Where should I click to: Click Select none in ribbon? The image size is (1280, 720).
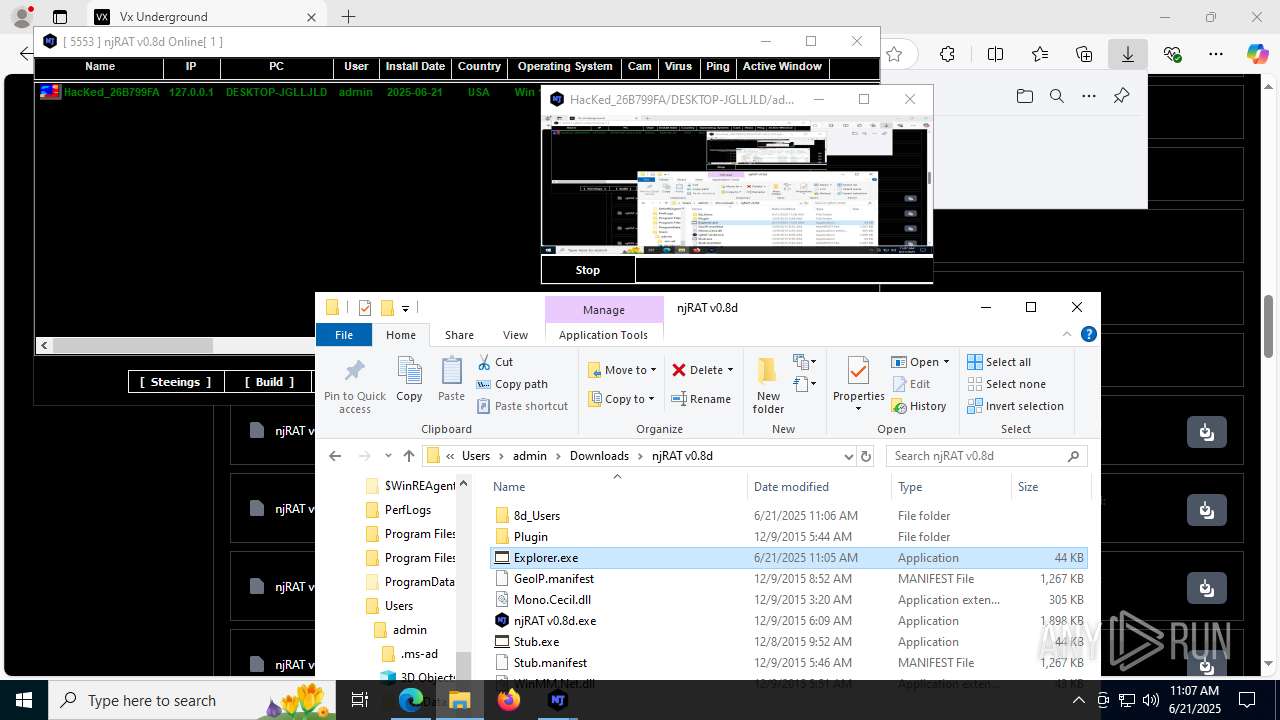point(1006,384)
